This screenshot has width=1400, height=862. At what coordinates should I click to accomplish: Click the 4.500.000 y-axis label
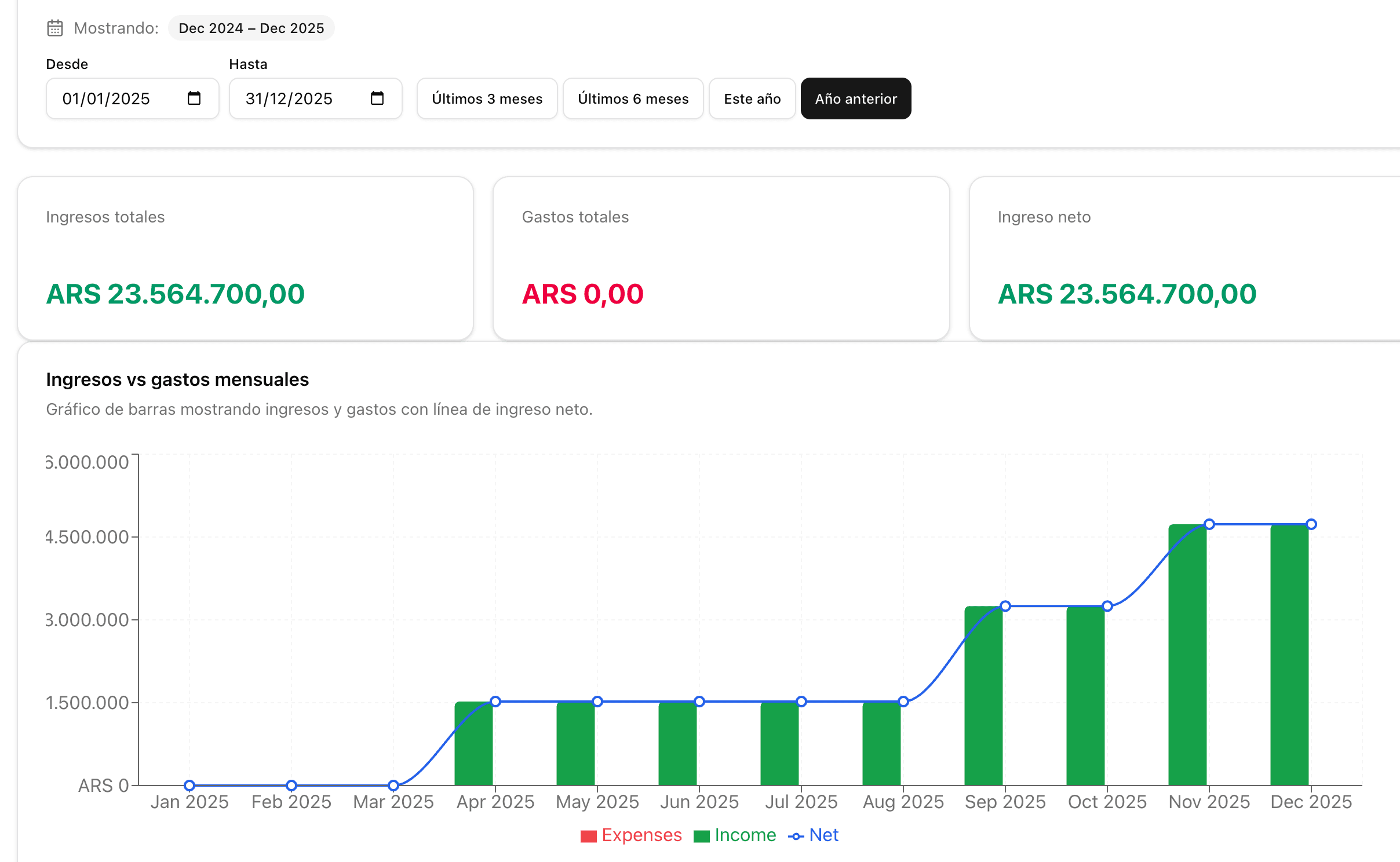(87, 537)
